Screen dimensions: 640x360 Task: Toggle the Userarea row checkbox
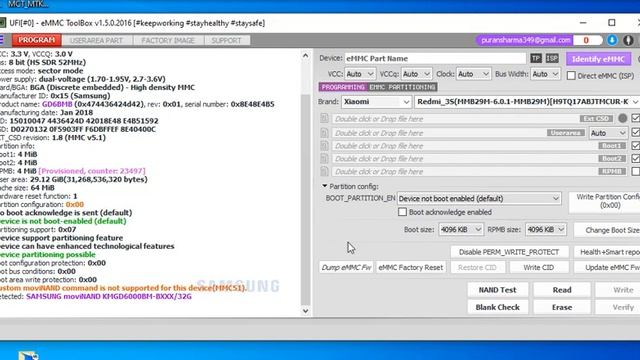(636, 133)
